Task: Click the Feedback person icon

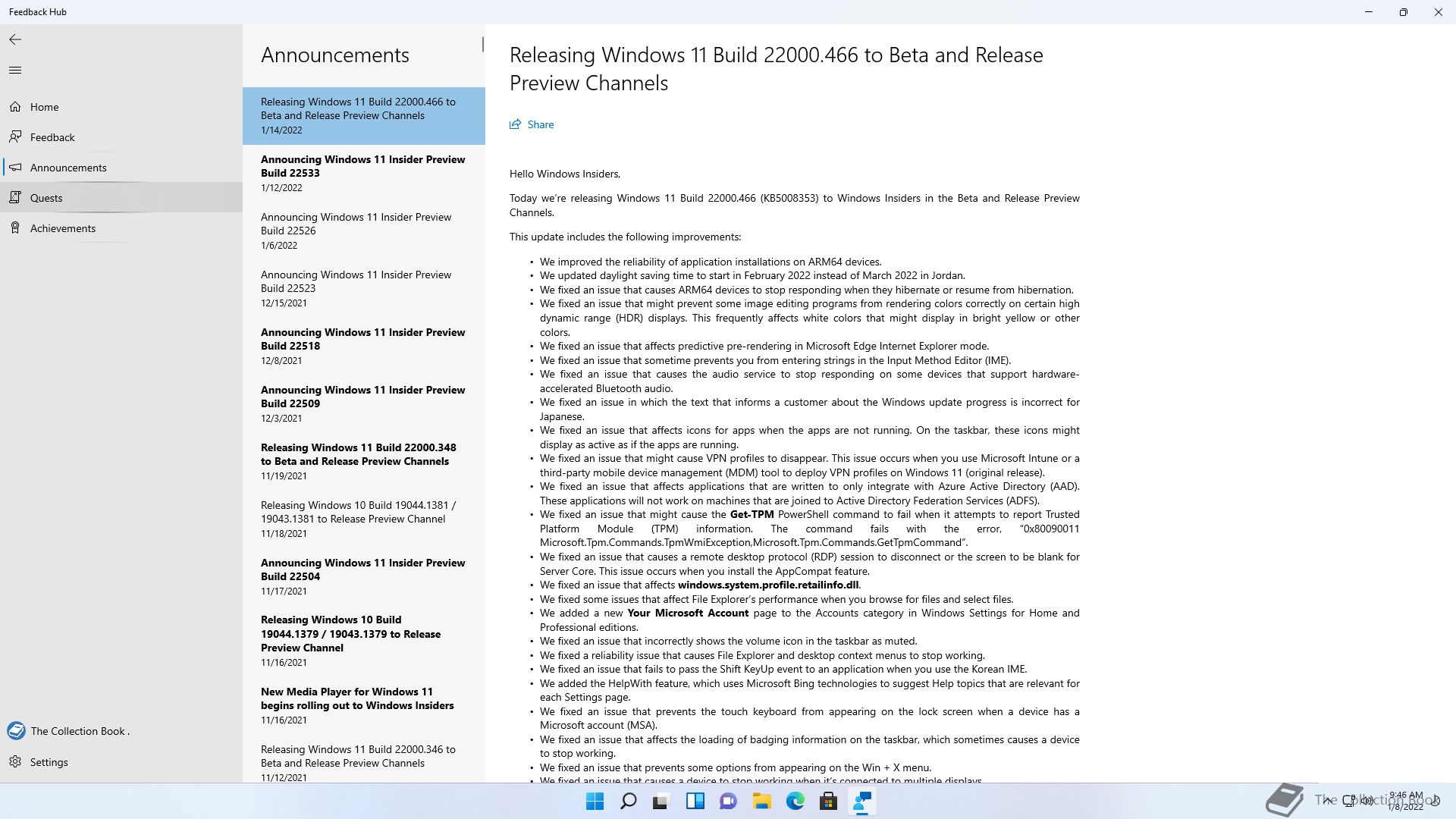Action: click(x=15, y=137)
